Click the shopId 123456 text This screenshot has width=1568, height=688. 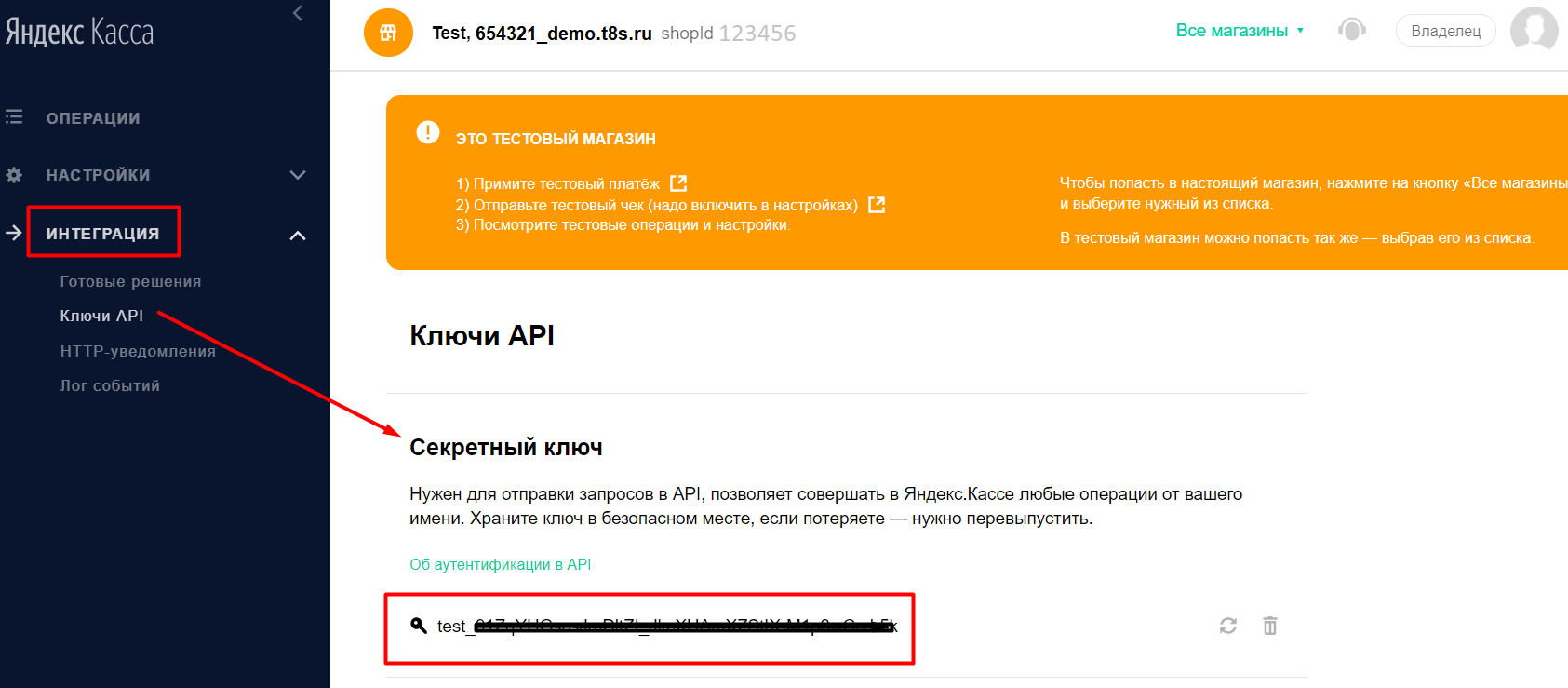click(729, 34)
